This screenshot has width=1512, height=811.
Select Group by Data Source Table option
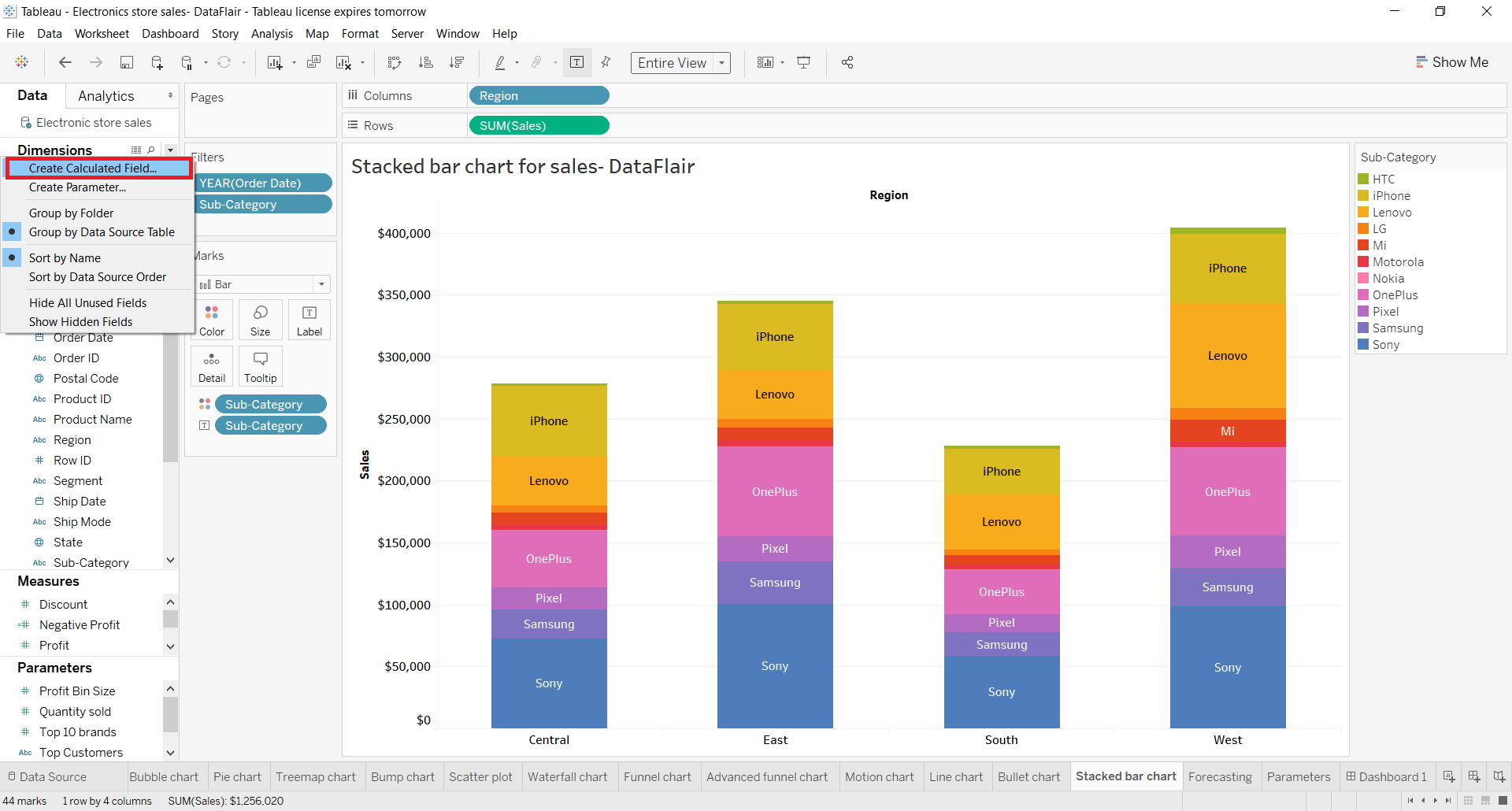point(102,231)
